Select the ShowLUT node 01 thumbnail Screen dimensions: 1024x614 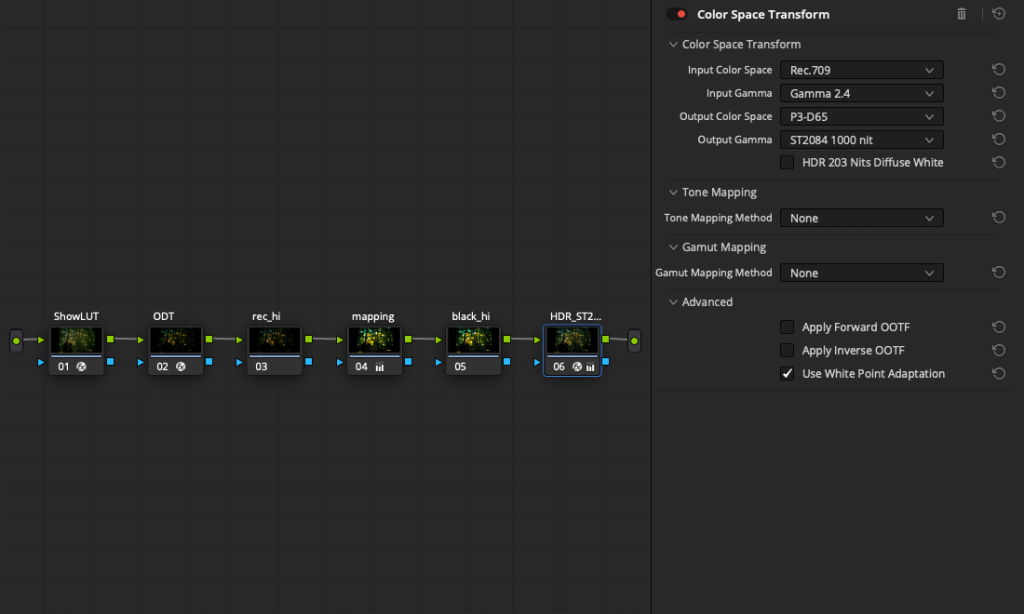76,340
